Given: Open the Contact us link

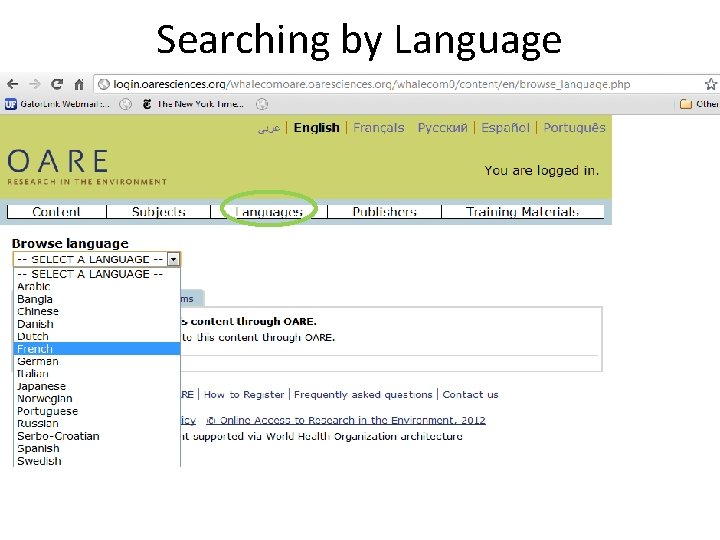Looking at the screenshot, I should click(x=470, y=394).
